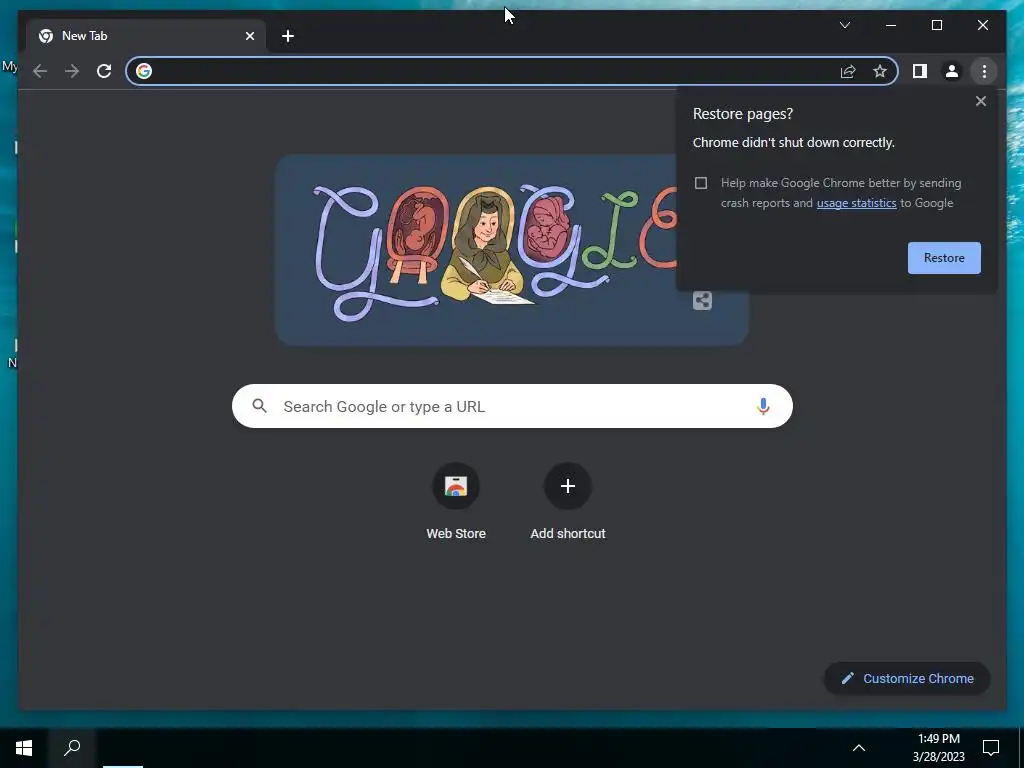Bookmark this tab with the star icon
The image size is (1024, 768).
click(880, 71)
